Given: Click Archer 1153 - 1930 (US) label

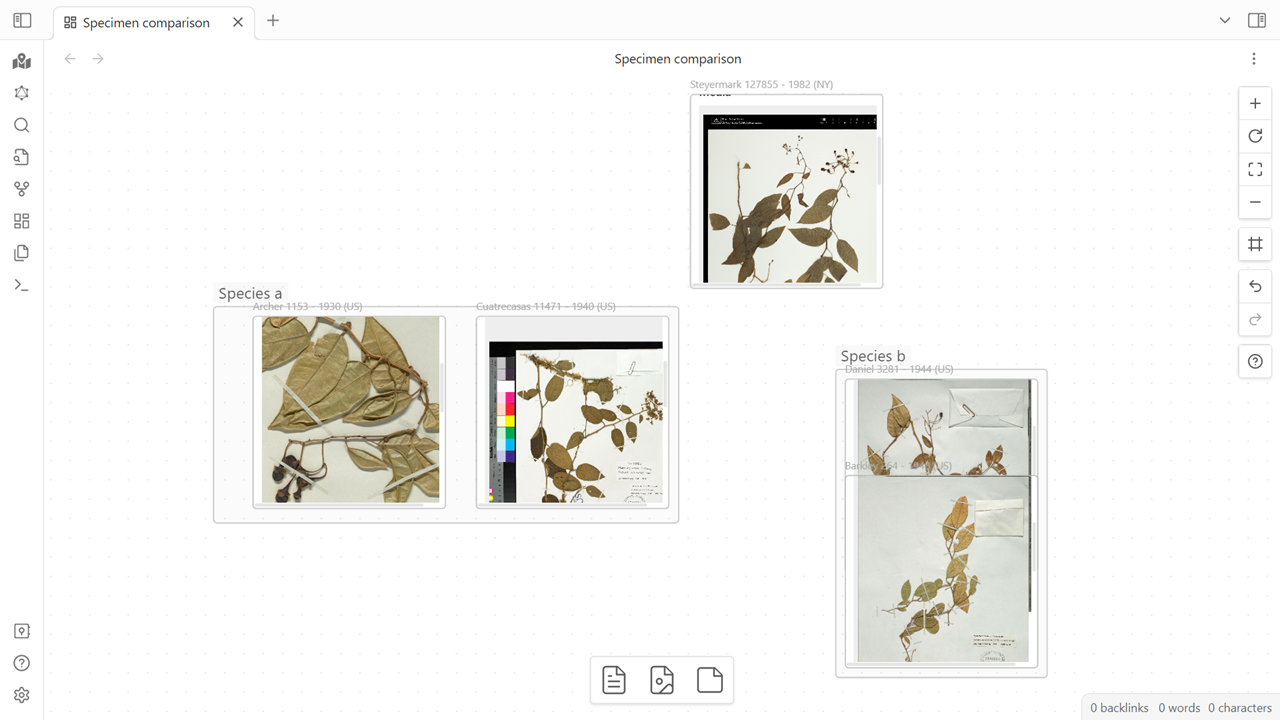Looking at the screenshot, I should point(307,307).
